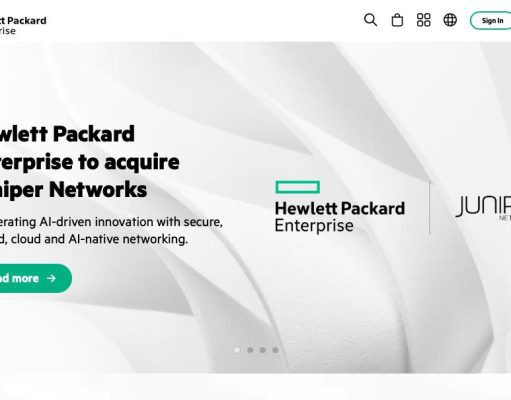Click the Enterprise word in banner logo
Image resolution: width=511 pixels, height=400 pixels.
click(x=314, y=226)
